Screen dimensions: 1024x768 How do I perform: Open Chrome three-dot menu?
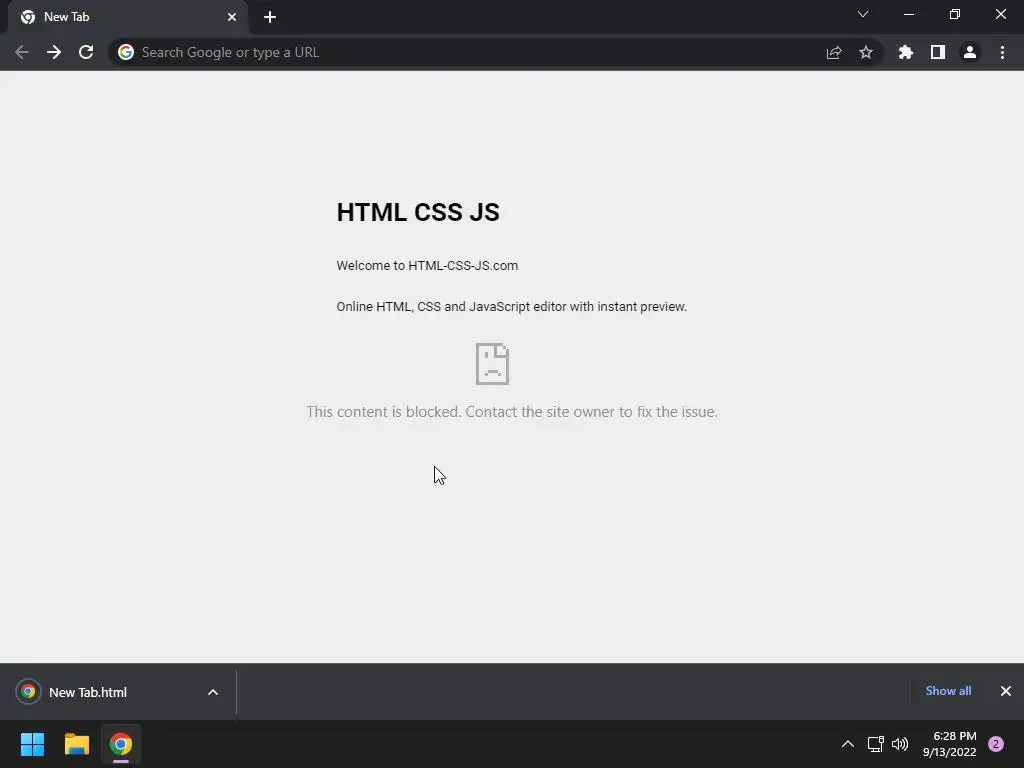pyautogui.click(x=1002, y=52)
